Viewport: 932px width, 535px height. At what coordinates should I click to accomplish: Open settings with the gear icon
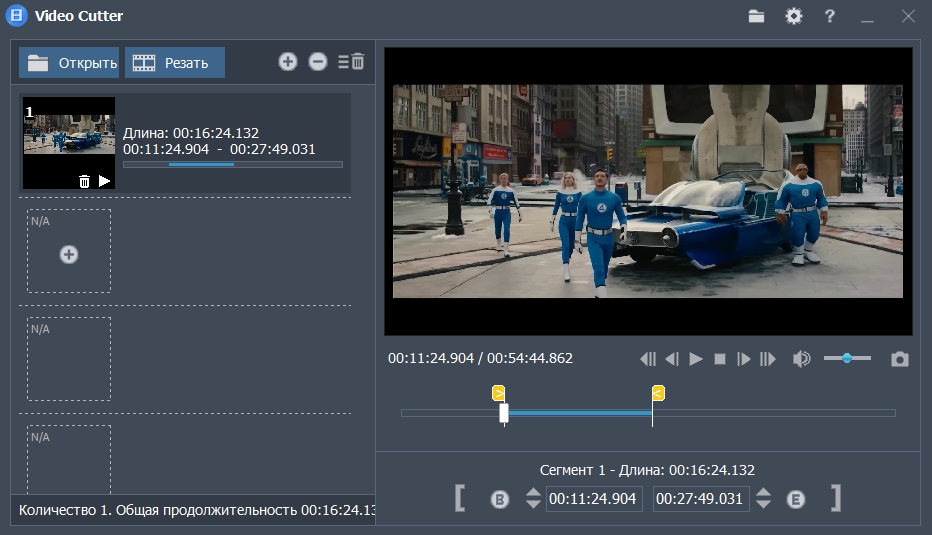pyautogui.click(x=794, y=16)
